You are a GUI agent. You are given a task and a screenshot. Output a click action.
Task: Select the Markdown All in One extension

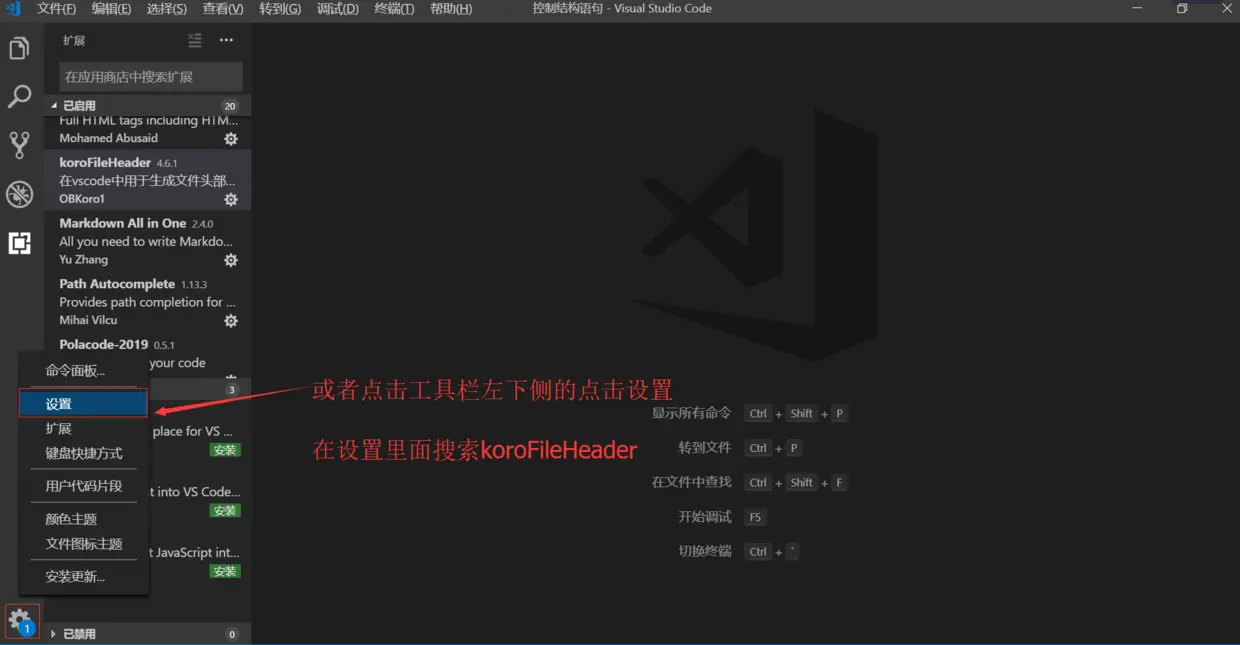[147, 241]
